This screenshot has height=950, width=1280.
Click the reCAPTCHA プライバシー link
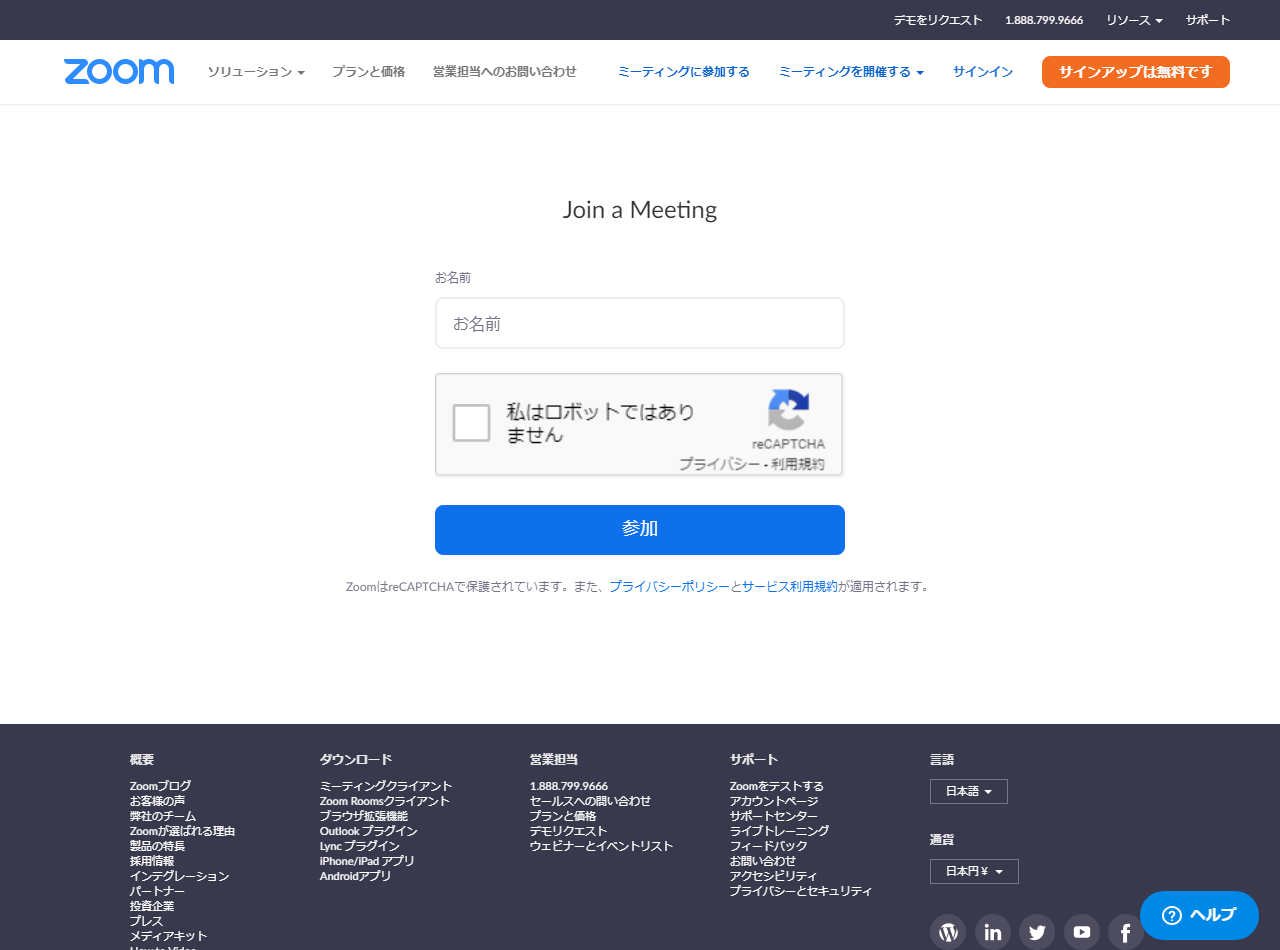click(x=719, y=464)
